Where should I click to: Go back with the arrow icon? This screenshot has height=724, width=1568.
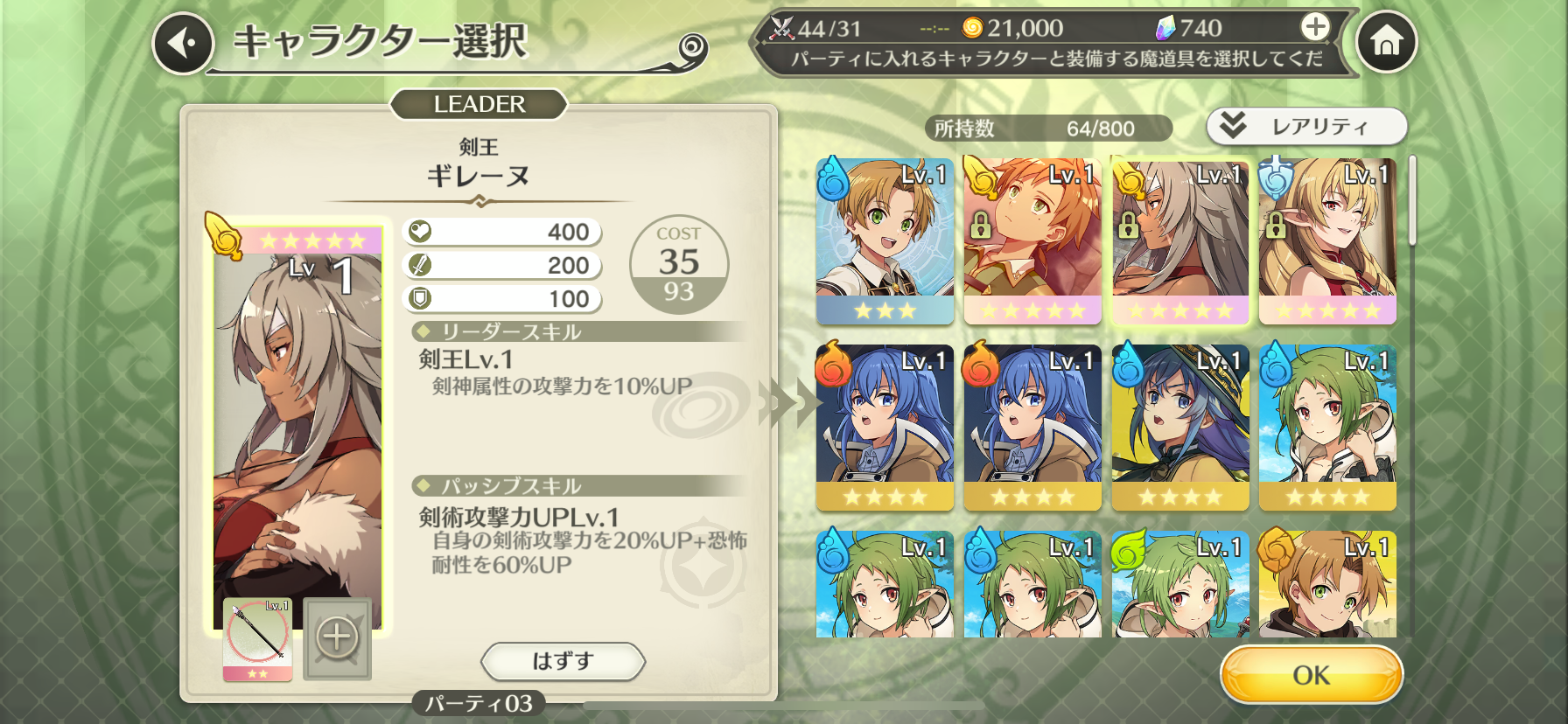(183, 42)
